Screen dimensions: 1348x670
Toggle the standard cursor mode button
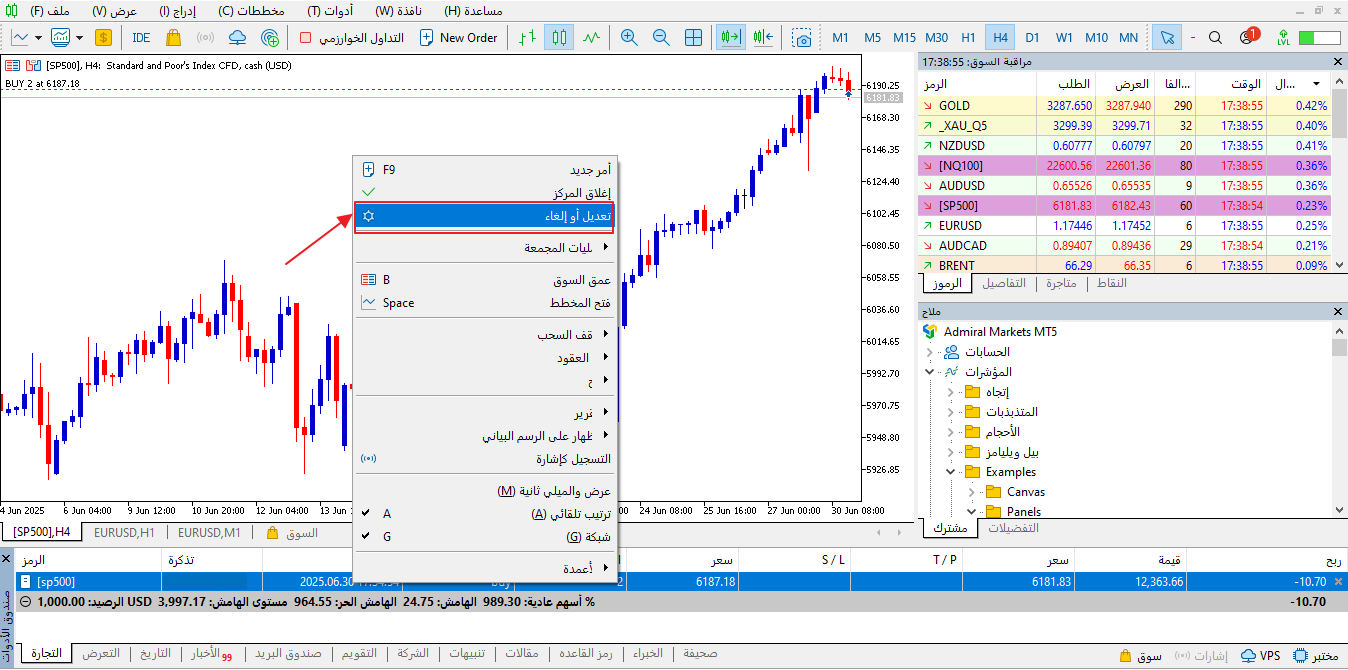pyautogui.click(x=1167, y=37)
